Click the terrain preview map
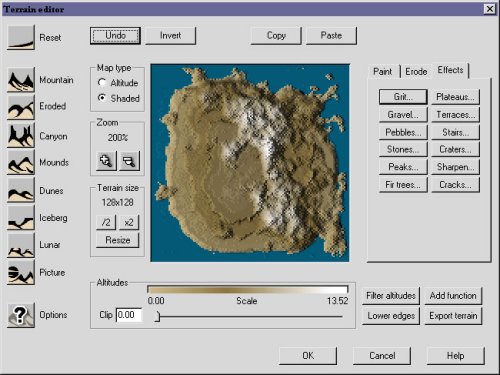The width and height of the screenshot is (500, 375). [x=250, y=163]
